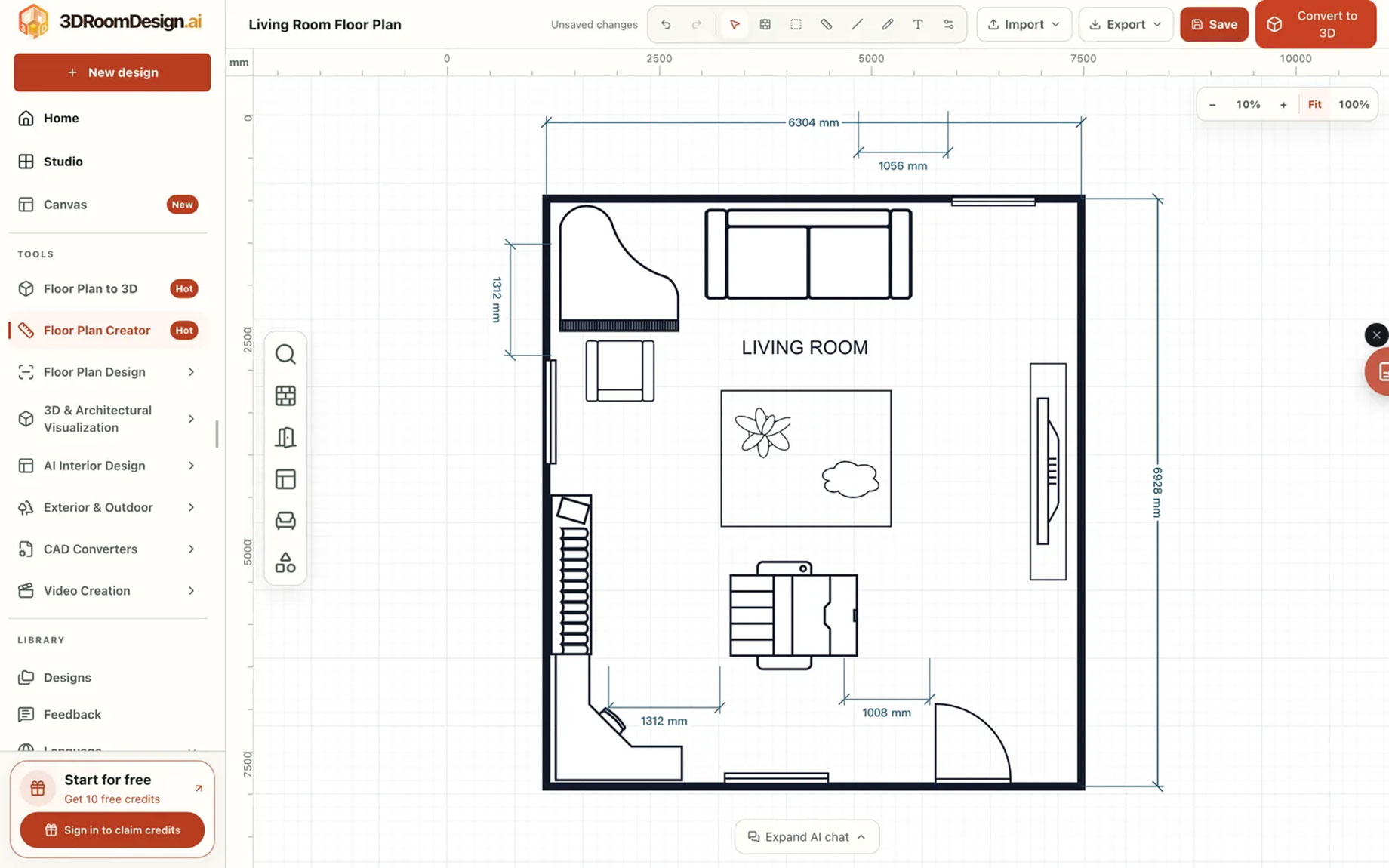Viewport: 1389px width, 868px height.
Task: Click Sign in to claim credits
Action: tap(112, 830)
